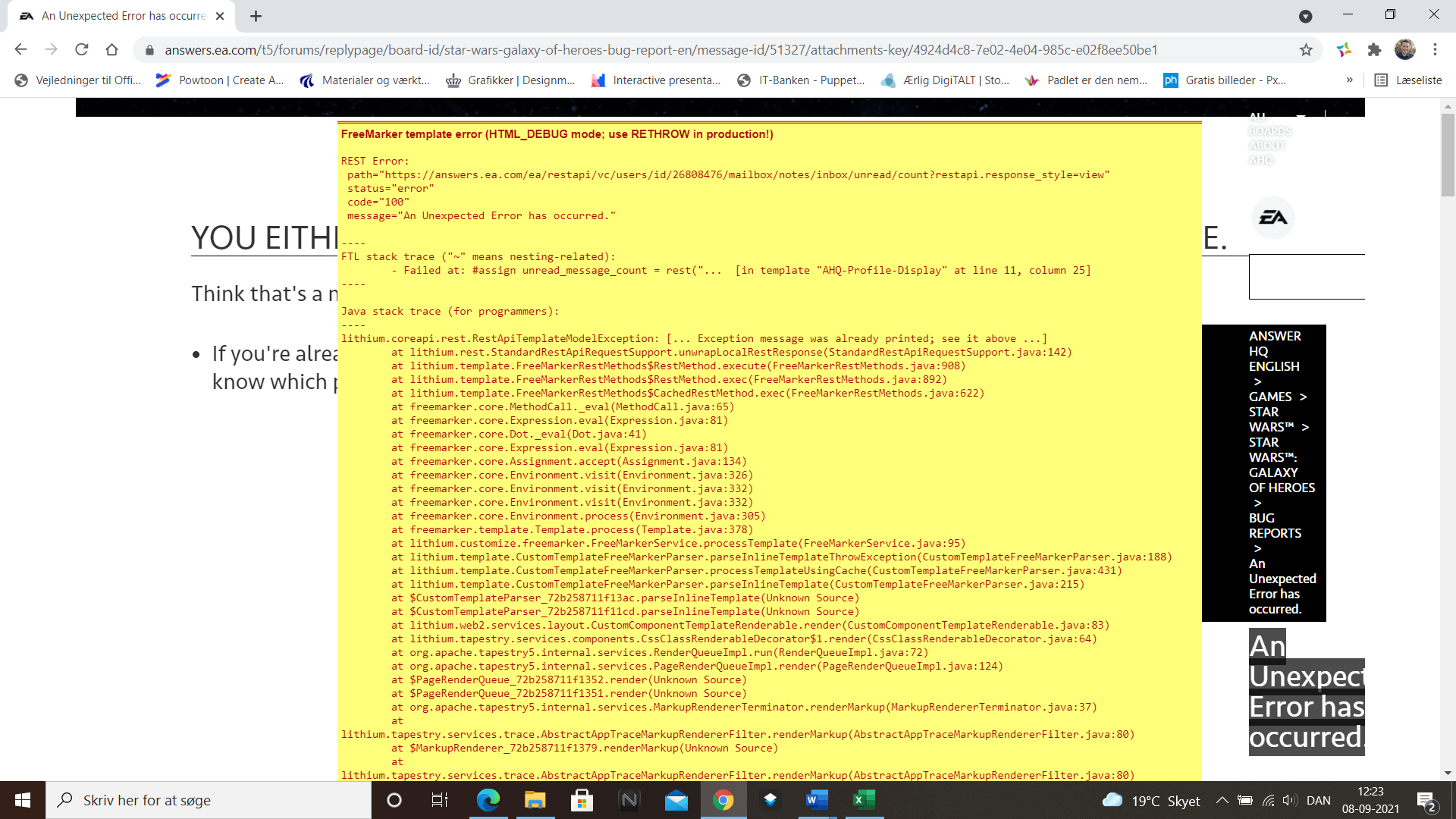Click the EA logo on the page

(1272, 218)
